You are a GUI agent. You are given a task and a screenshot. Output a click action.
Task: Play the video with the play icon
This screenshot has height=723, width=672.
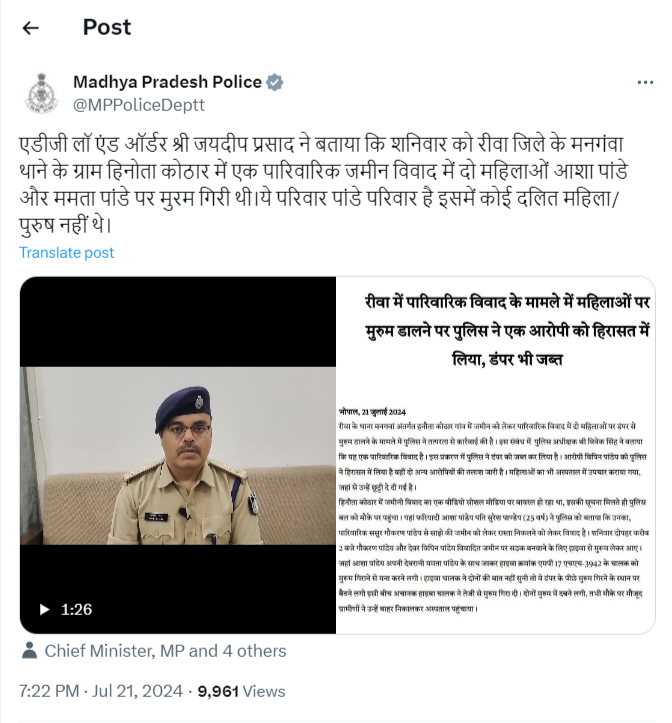pyautogui.click(x=44, y=610)
